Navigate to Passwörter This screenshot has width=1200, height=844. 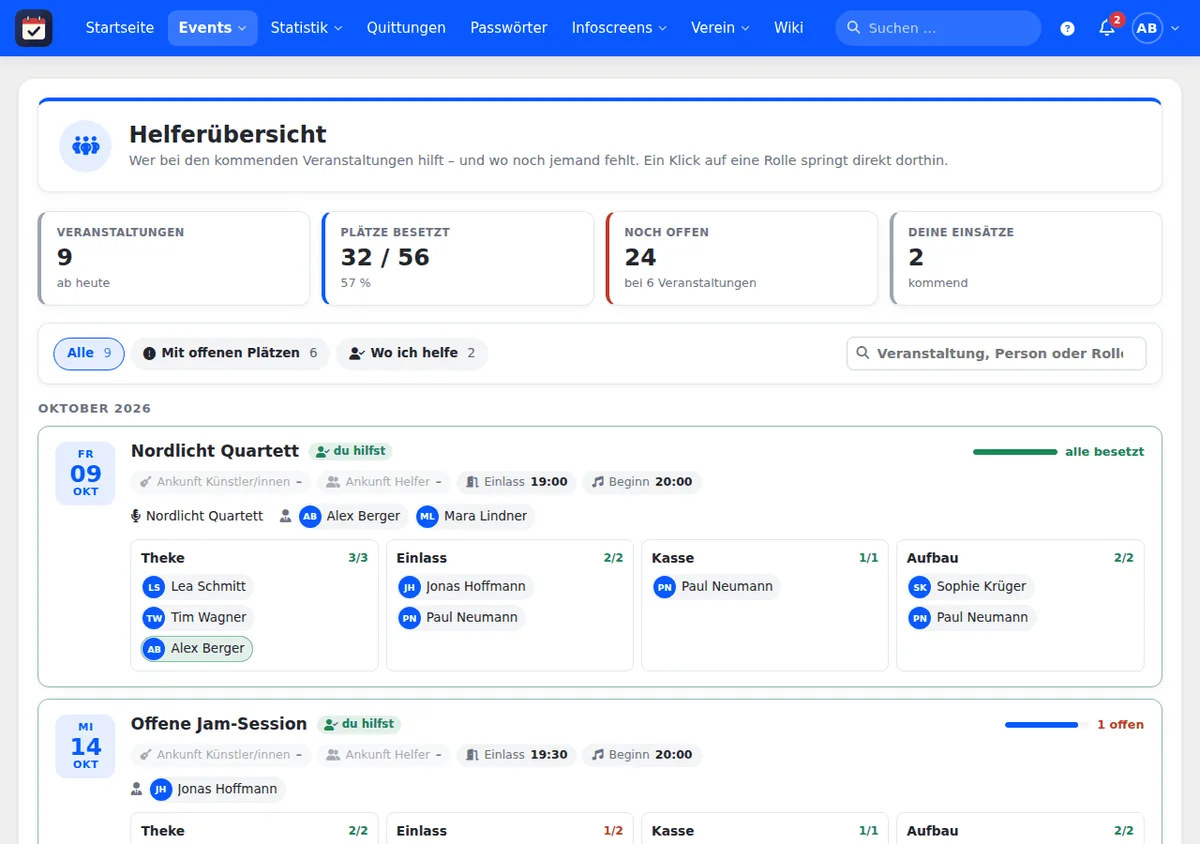pyautogui.click(x=509, y=28)
